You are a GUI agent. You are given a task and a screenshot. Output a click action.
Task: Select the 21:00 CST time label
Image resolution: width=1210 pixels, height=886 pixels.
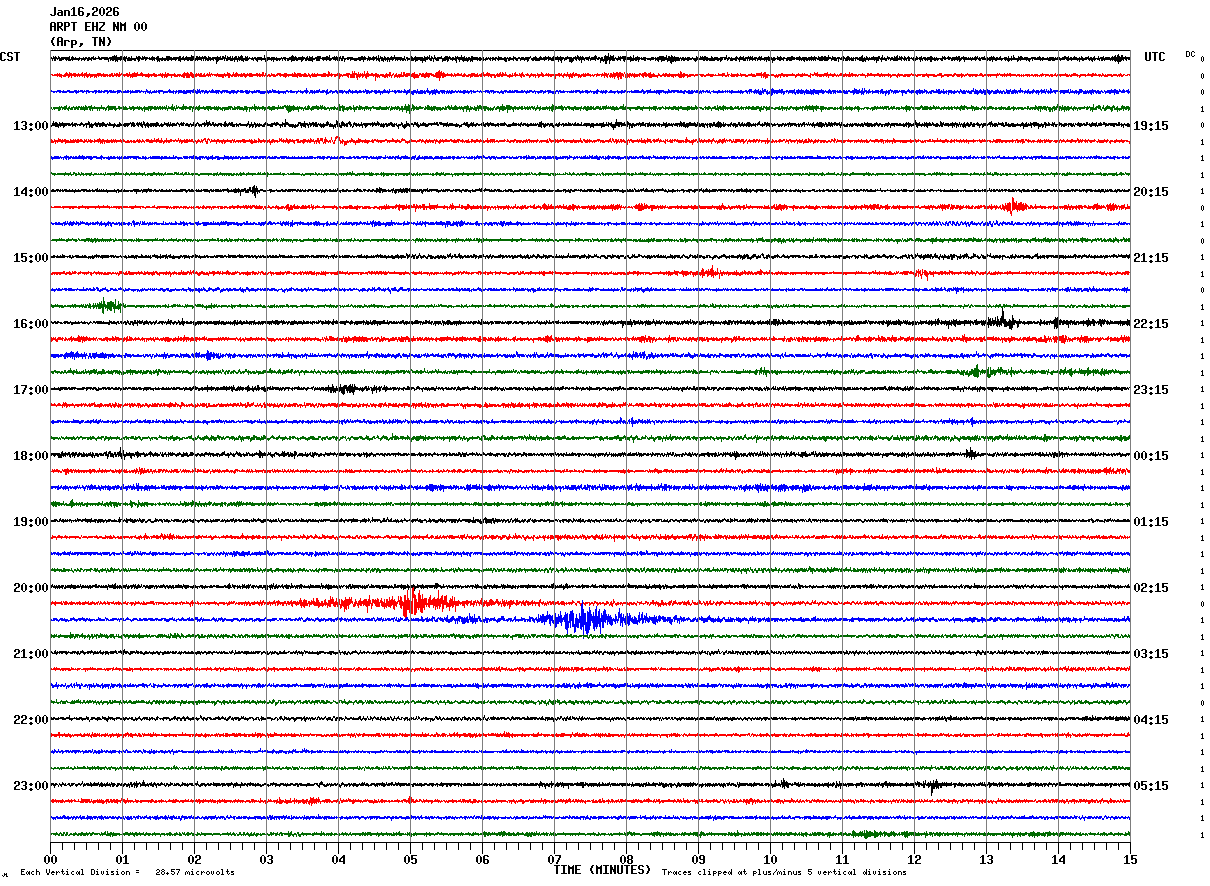point(30,654)
